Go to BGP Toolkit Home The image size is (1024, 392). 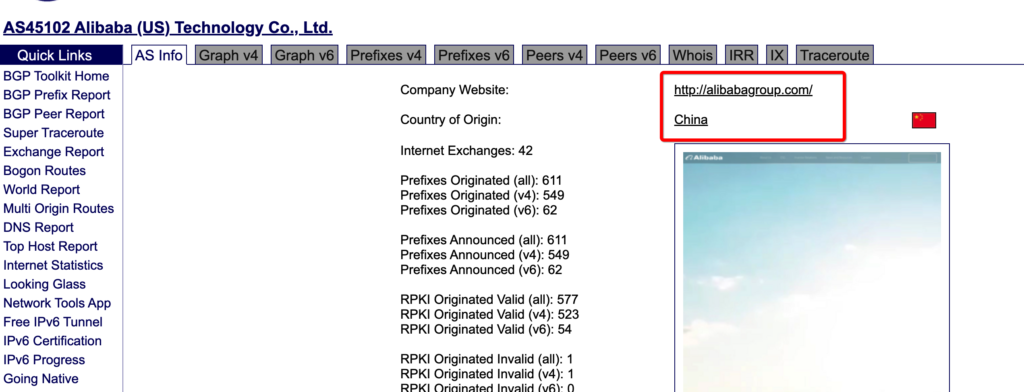point(56,76)
